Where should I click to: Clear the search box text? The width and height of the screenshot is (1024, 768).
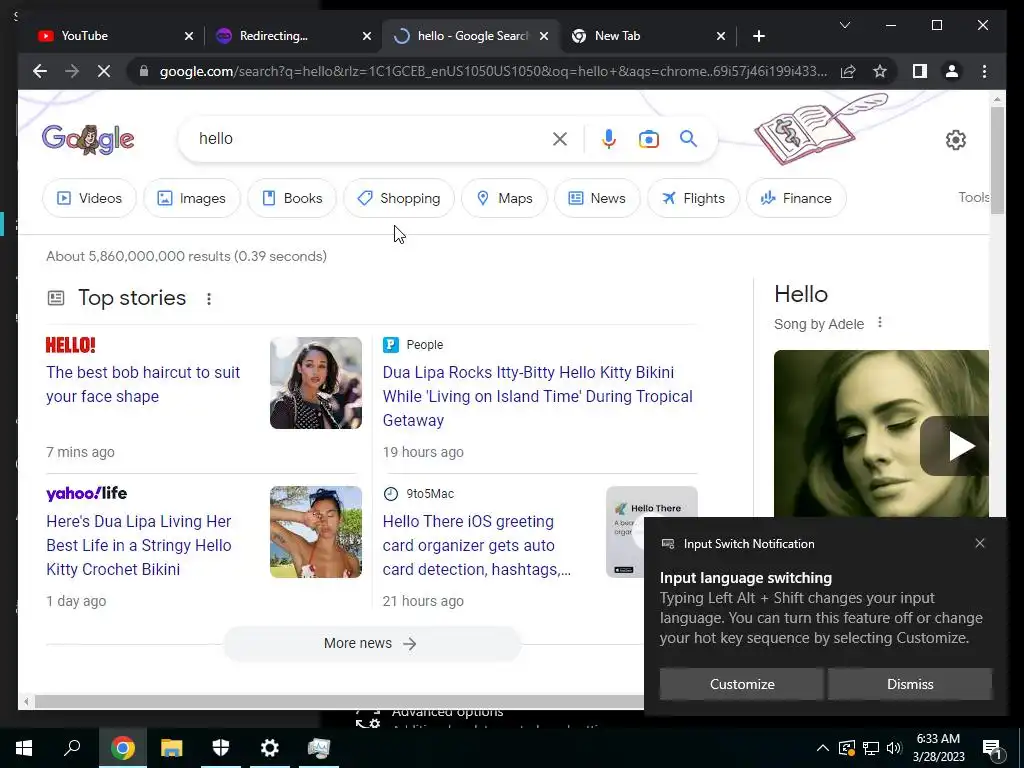coord(560,138)
